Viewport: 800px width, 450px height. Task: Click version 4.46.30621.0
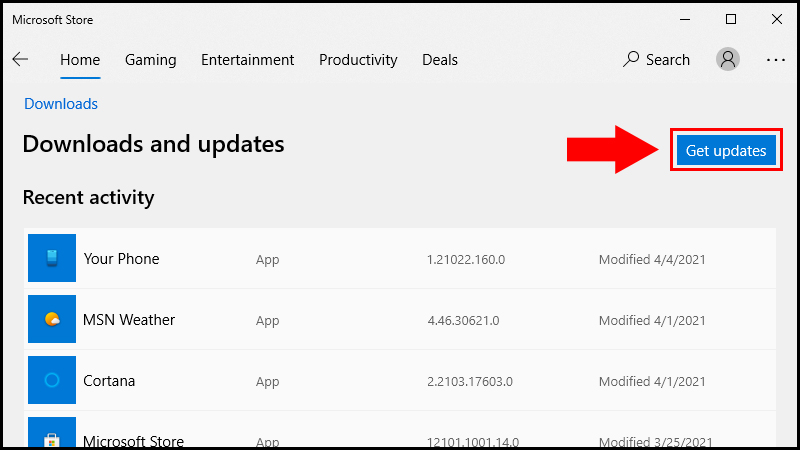(x=463, y=321)
